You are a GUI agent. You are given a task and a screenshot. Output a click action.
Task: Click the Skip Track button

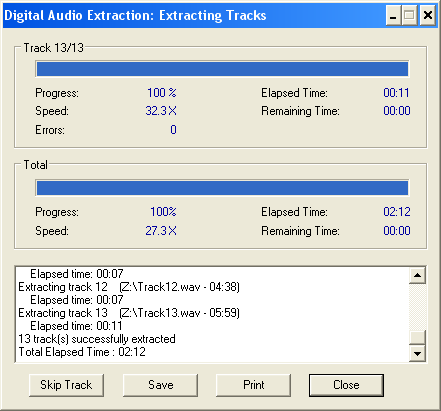point(66,385)
